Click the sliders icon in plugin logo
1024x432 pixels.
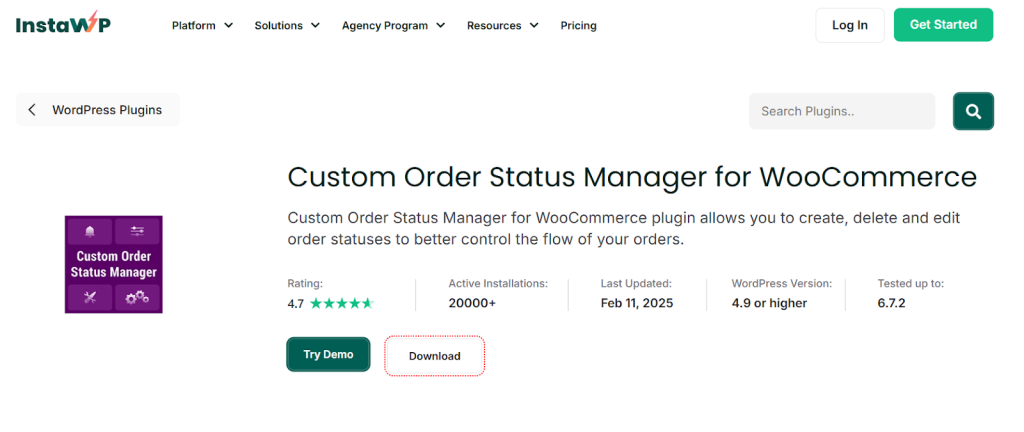137,232
